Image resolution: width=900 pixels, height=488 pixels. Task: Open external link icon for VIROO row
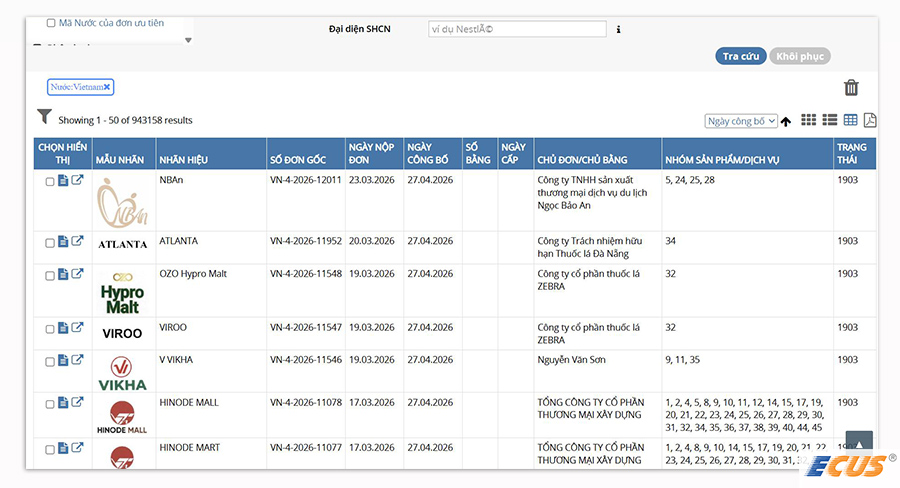(x=77, y=327)
